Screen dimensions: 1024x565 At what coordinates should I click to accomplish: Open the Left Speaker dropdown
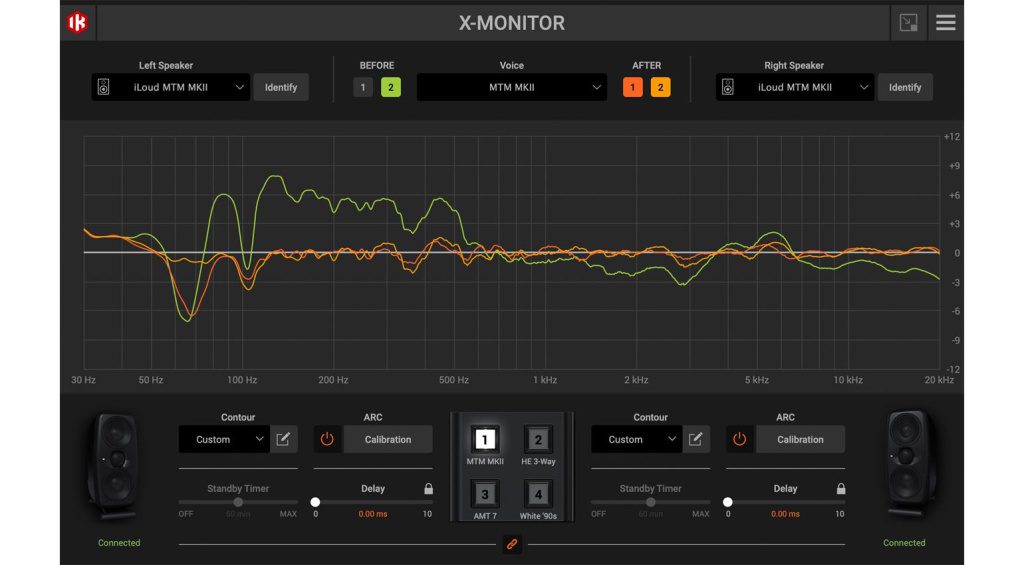point(170,88)
